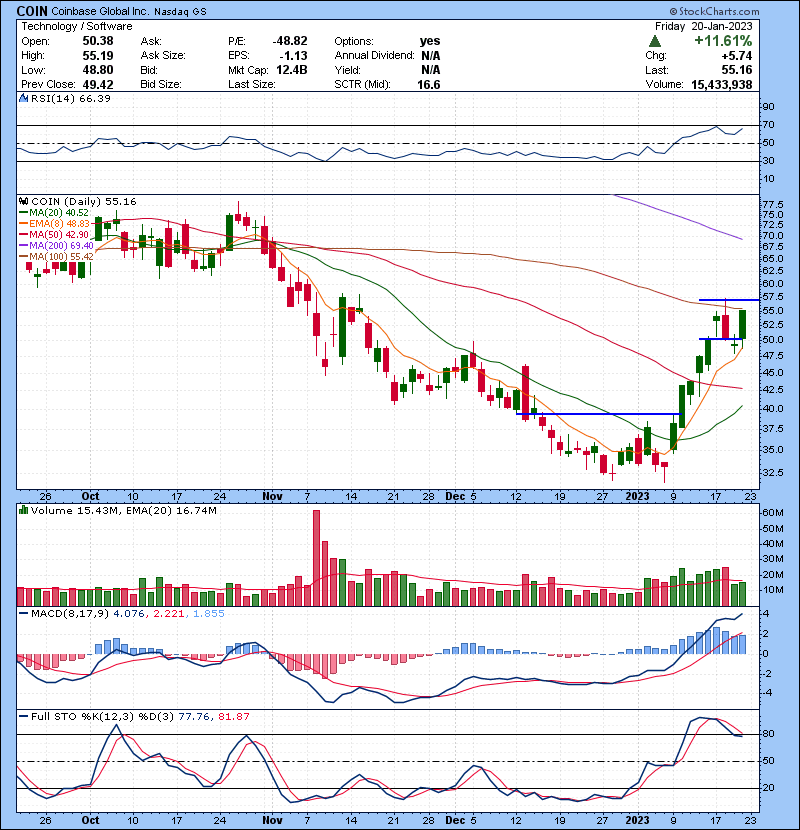
Task: Click the RSI(14) 66.39 label
Action: (70, 98)
